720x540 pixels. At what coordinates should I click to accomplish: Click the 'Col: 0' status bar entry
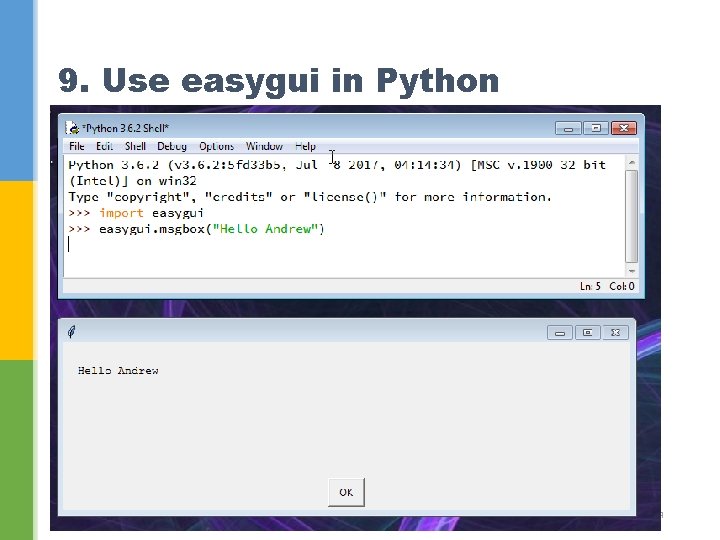click(x=622, y=286)
